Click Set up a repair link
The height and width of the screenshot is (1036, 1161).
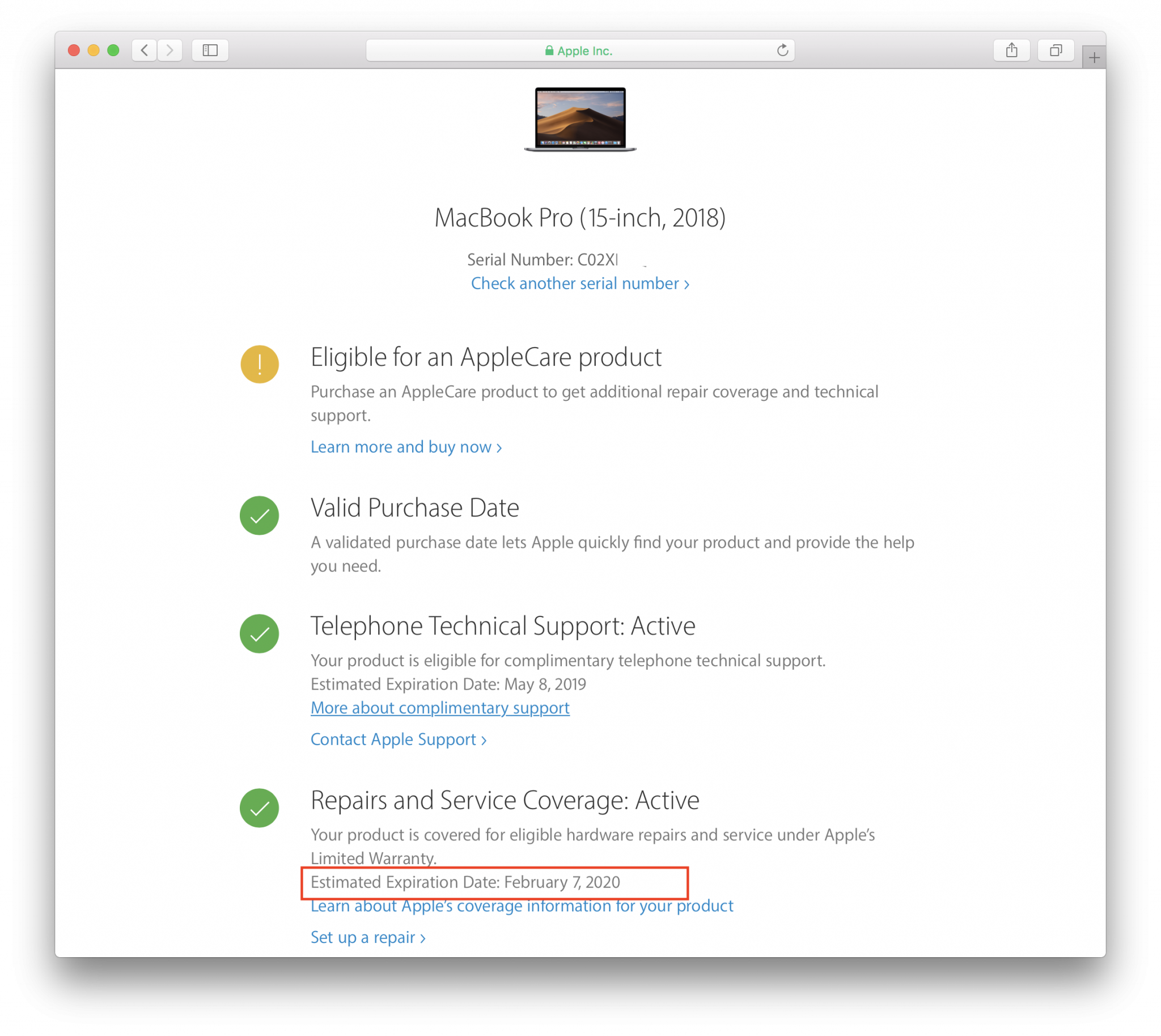368,937
